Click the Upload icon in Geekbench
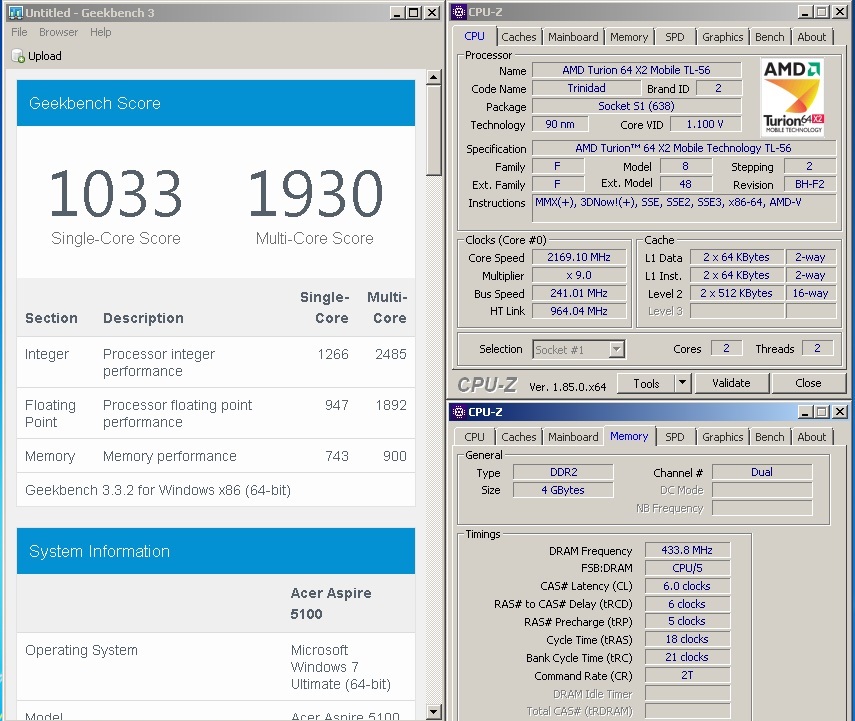Image resolution: width=855 pixels, height=721 pixels. [18, 56]
